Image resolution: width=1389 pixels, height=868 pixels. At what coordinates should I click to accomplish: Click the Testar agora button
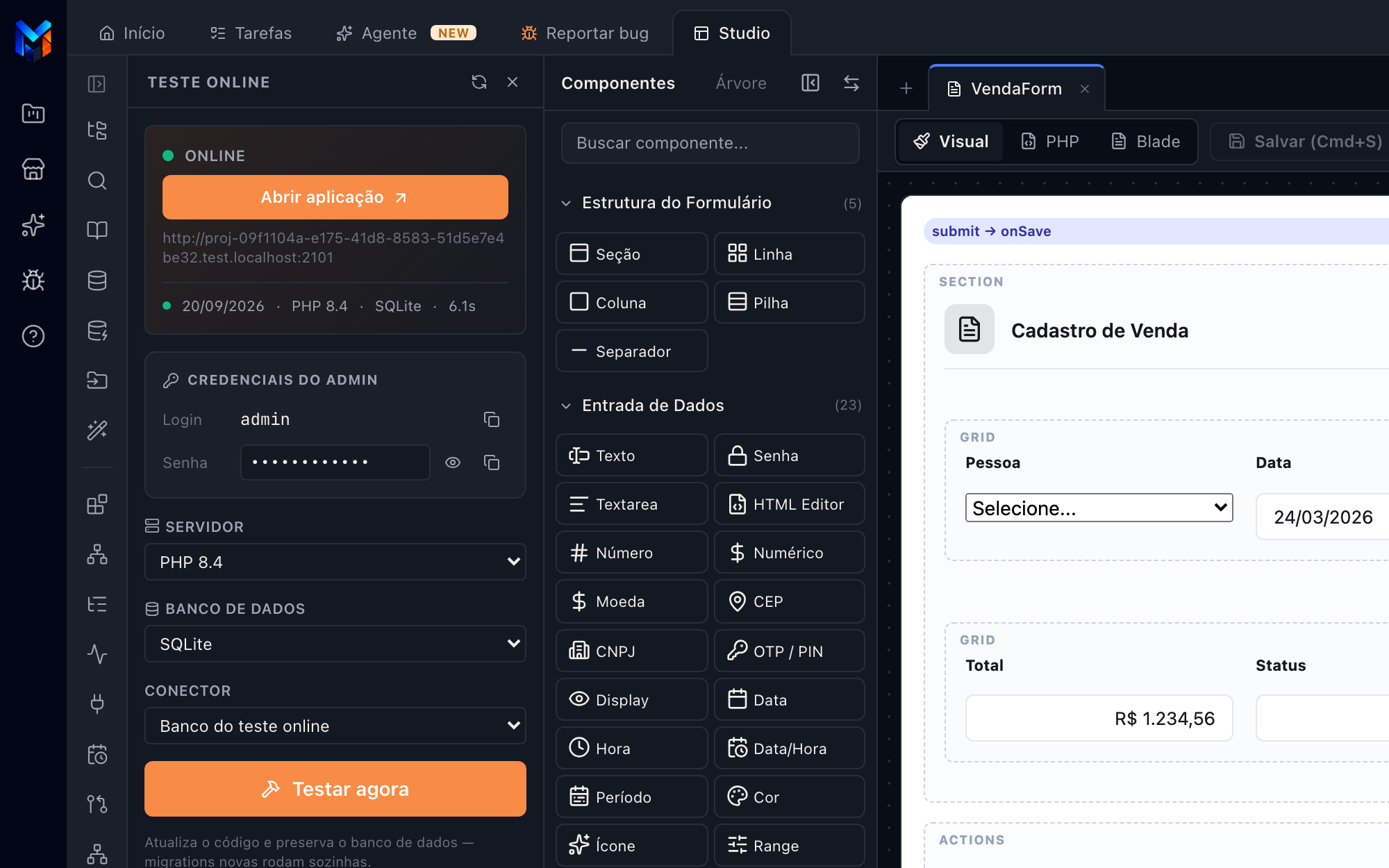[x=335, y=789]
